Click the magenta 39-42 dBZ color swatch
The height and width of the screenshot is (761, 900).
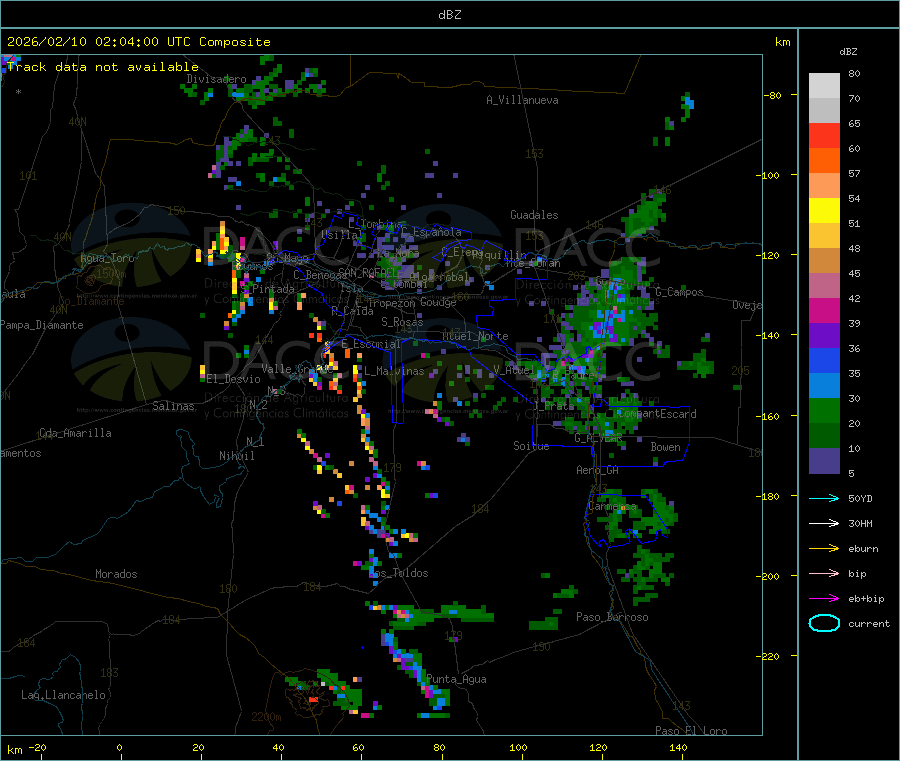pyautogui.click(x=824, y=310)
